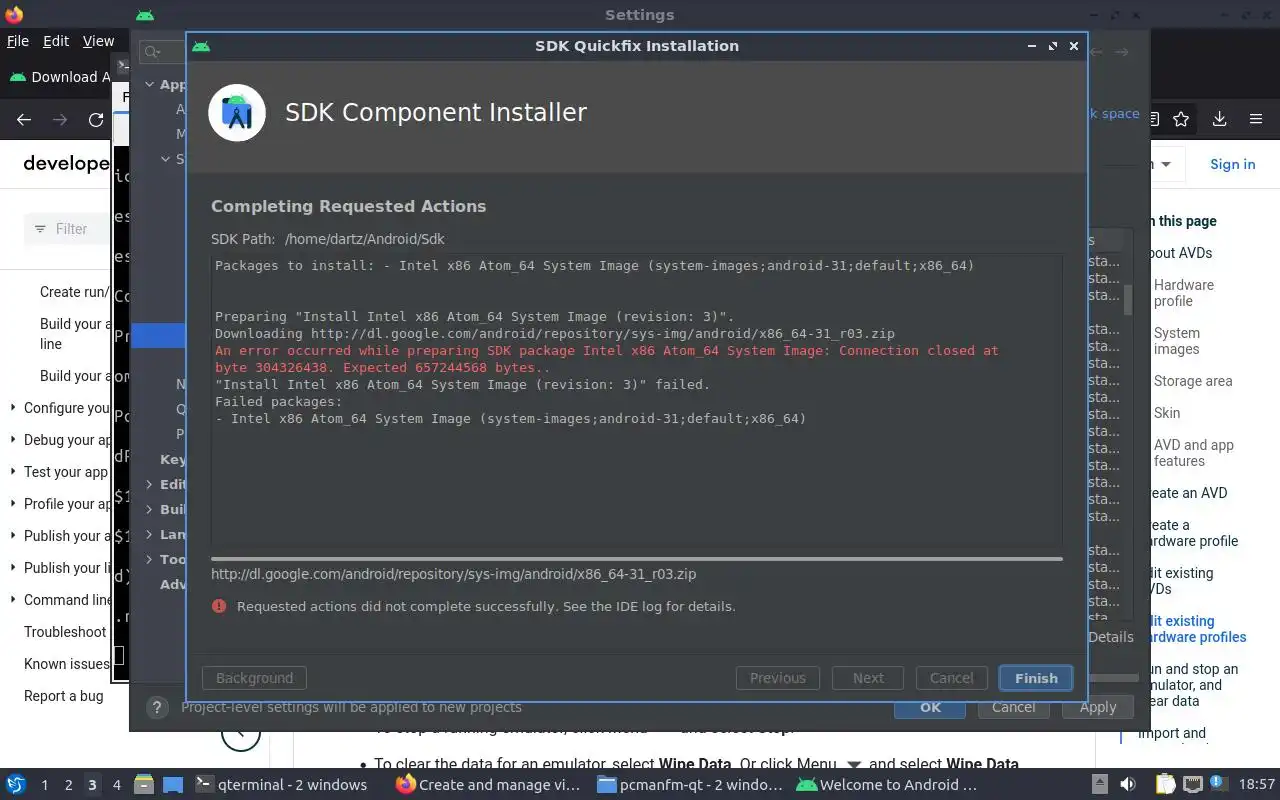
Task: Jump to AVD and app features section
Action: (x=1194, y=453)
